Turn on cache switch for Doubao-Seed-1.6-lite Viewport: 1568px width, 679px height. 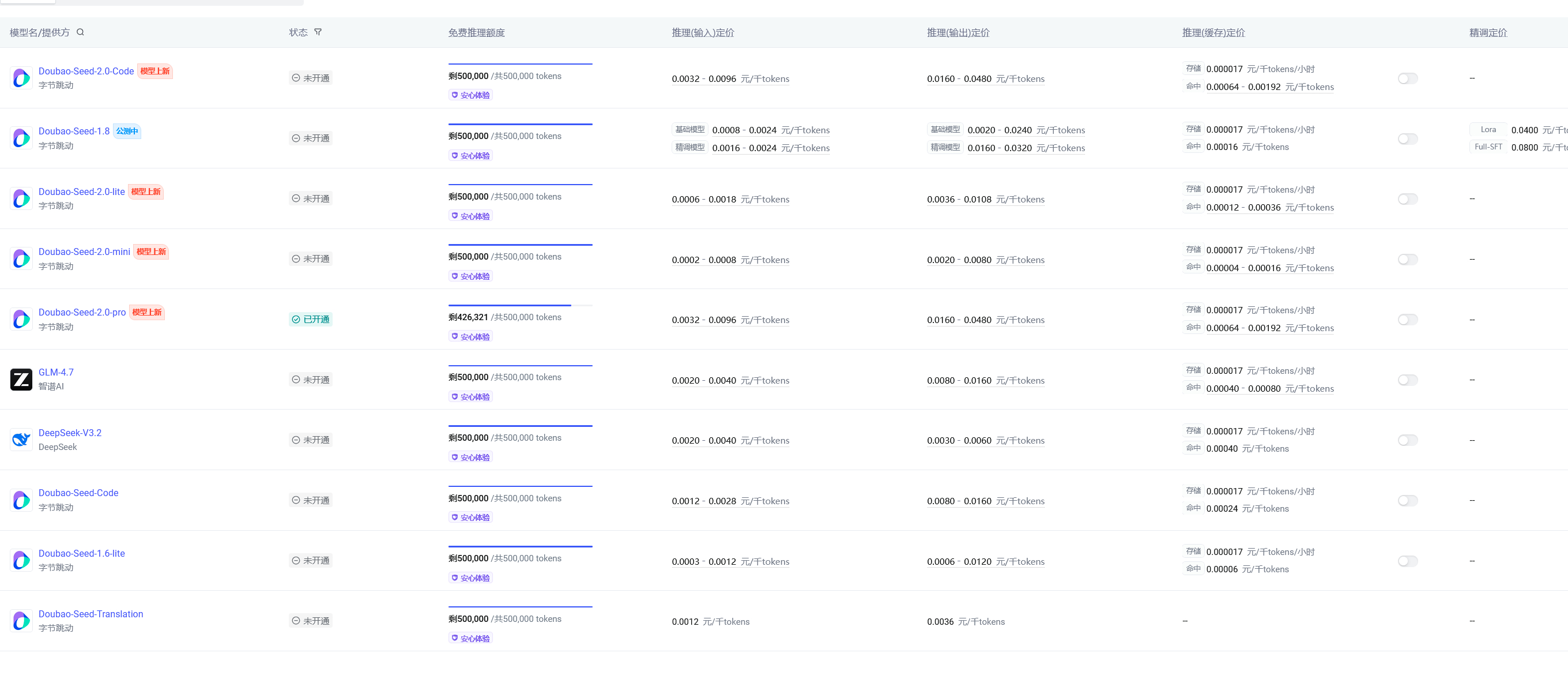click(1407, 561)
